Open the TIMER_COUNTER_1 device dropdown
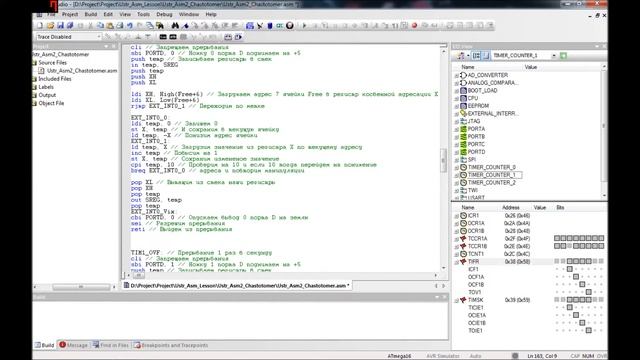The height and width of the screenshot is (360, 640). coord(525,56)
